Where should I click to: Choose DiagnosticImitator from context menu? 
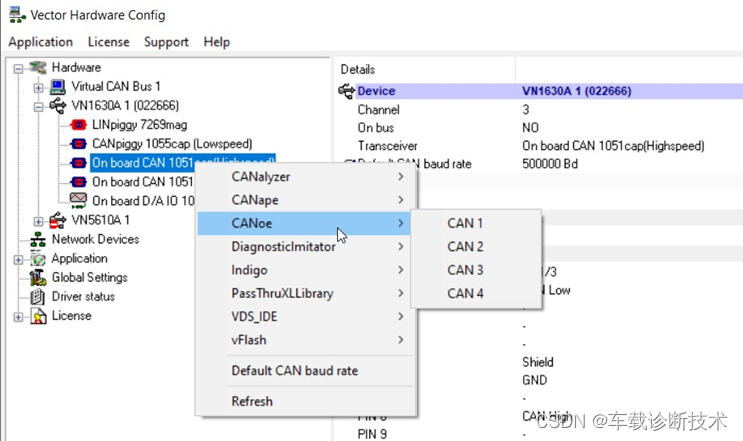point(306,246)
